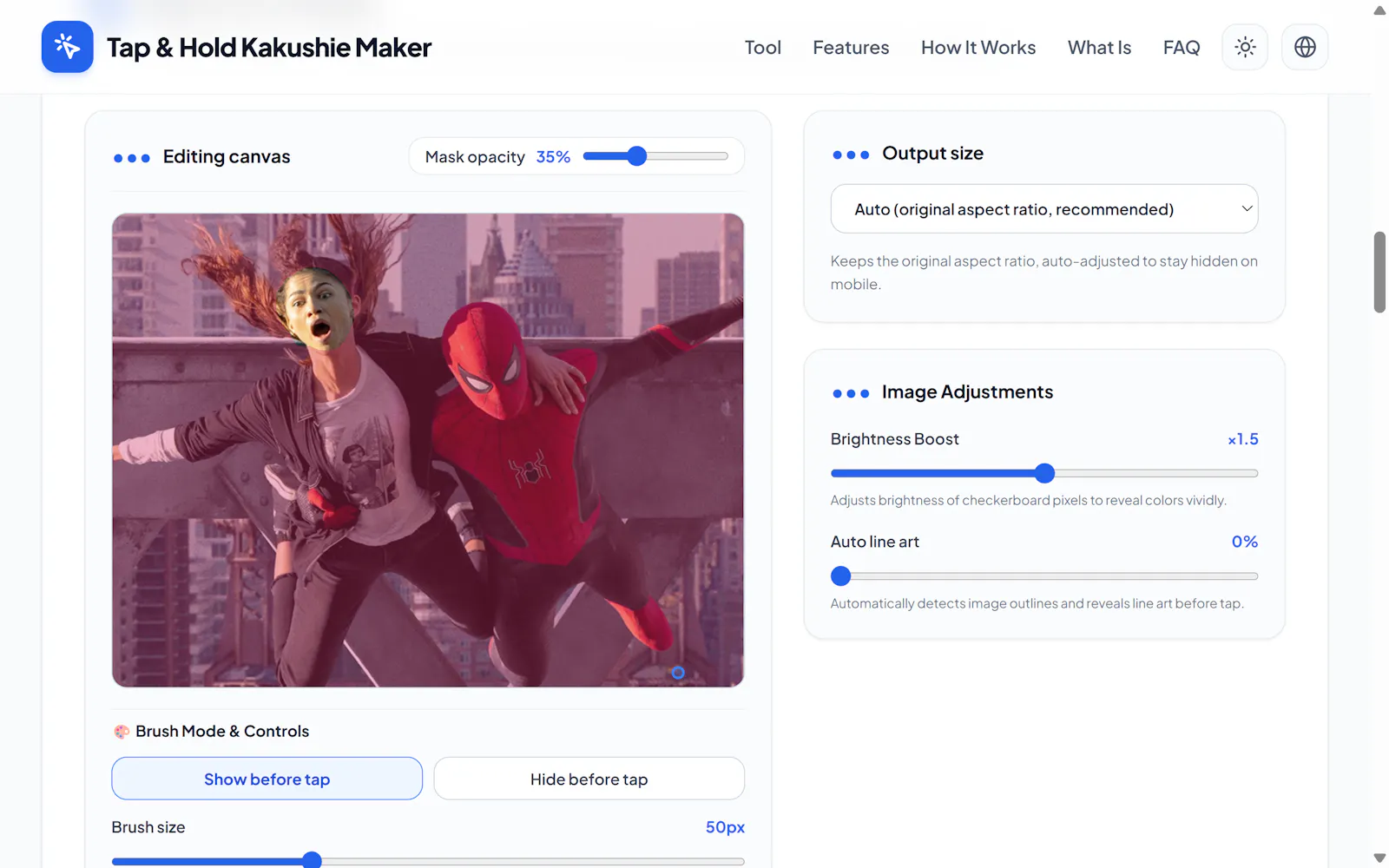Open language selector globe icon

[x=1305, y=47]
